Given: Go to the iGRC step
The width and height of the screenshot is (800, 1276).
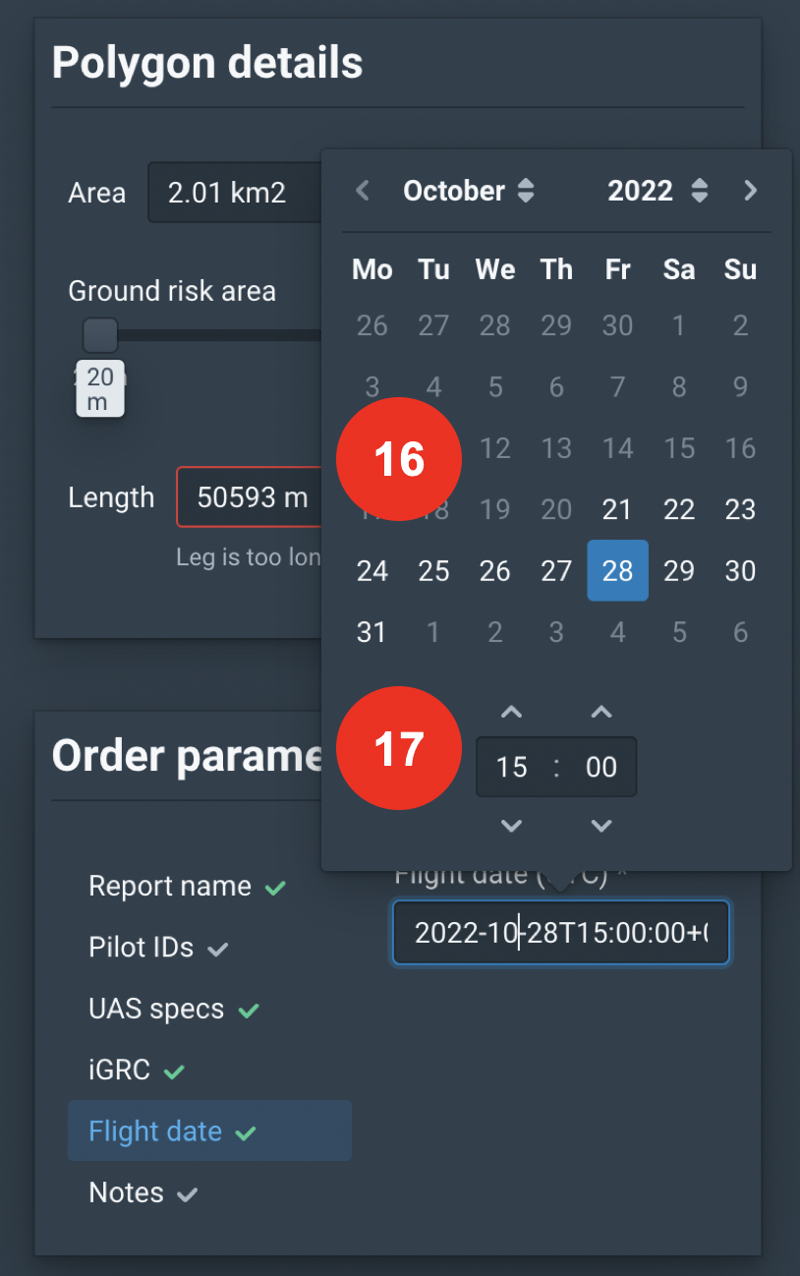Looking at the screenshot, I should pos(120,1070).
